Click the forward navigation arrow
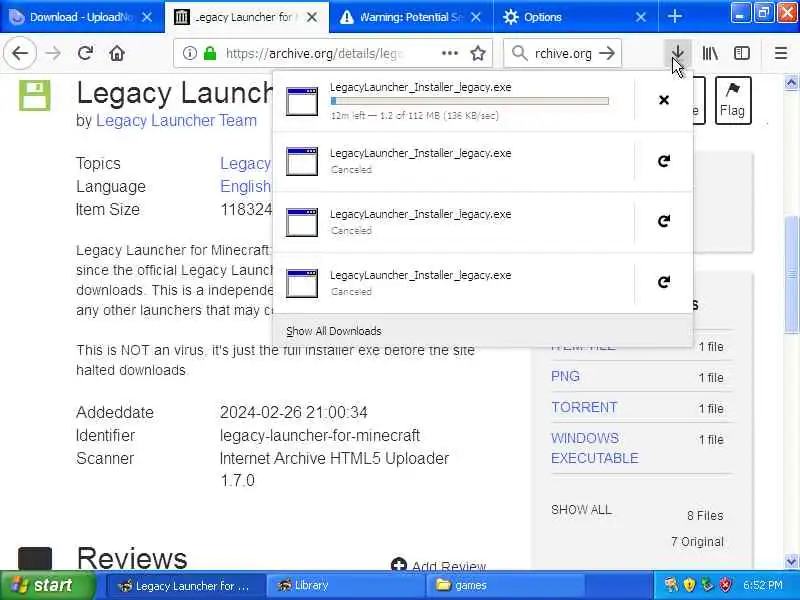The image size is (800, 600). point(53,53)
